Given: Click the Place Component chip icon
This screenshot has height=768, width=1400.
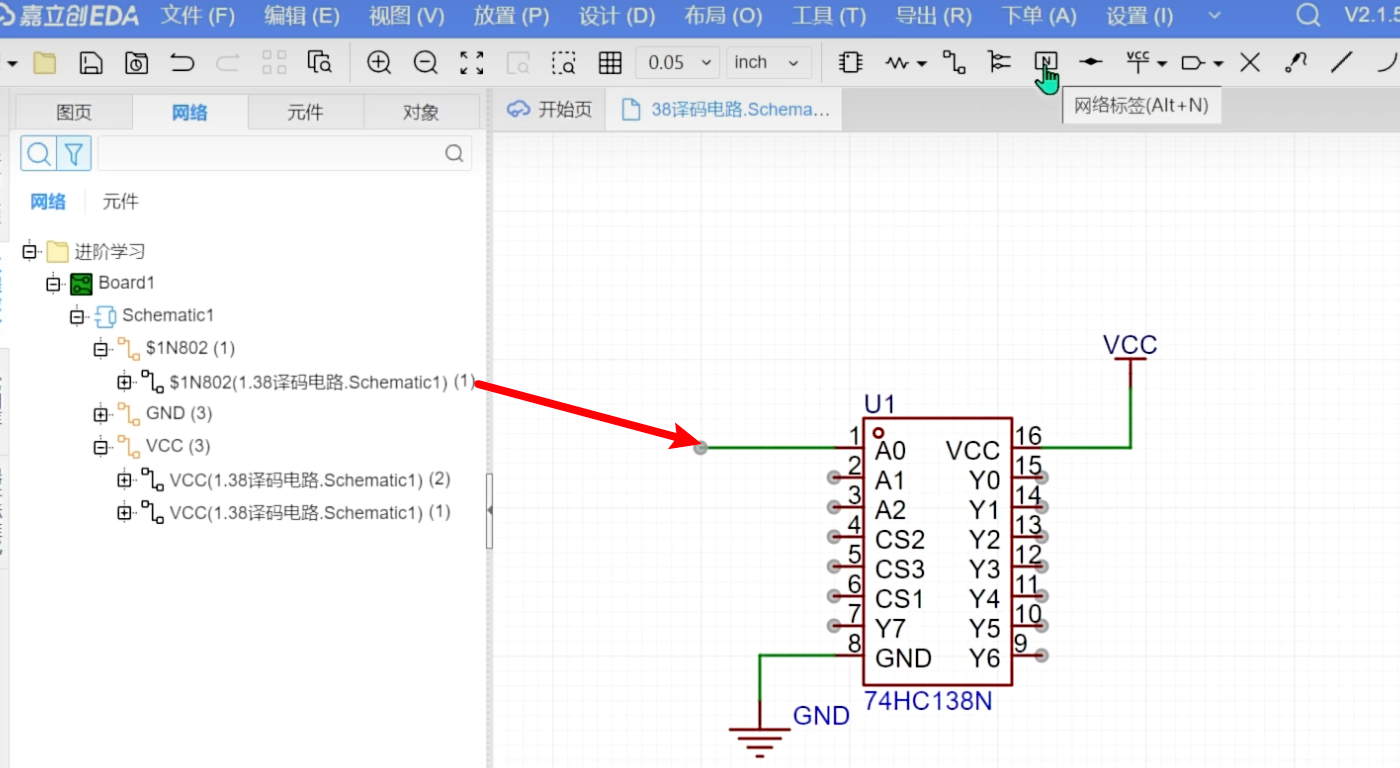Looking at the screenshot, I should click(850, 63).
